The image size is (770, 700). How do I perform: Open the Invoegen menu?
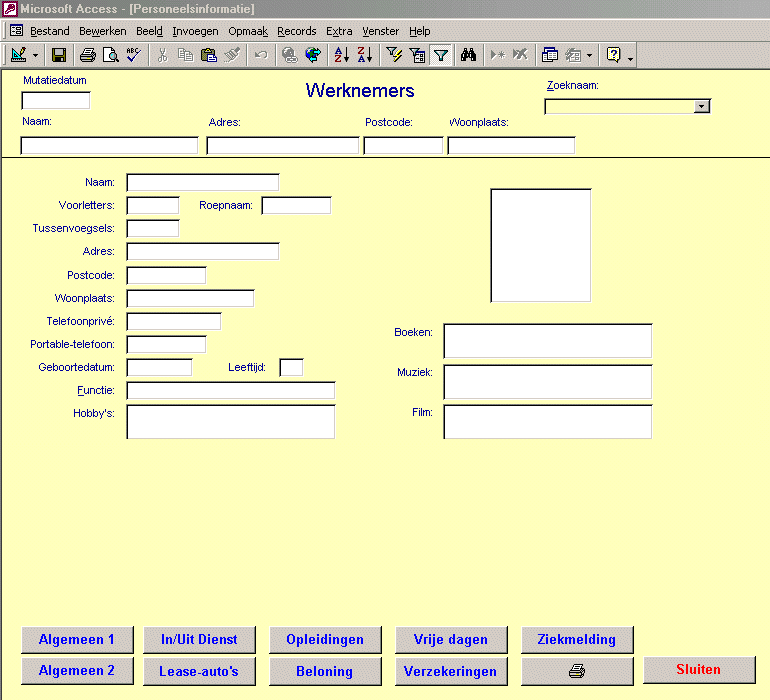click(x=195, y=31)
